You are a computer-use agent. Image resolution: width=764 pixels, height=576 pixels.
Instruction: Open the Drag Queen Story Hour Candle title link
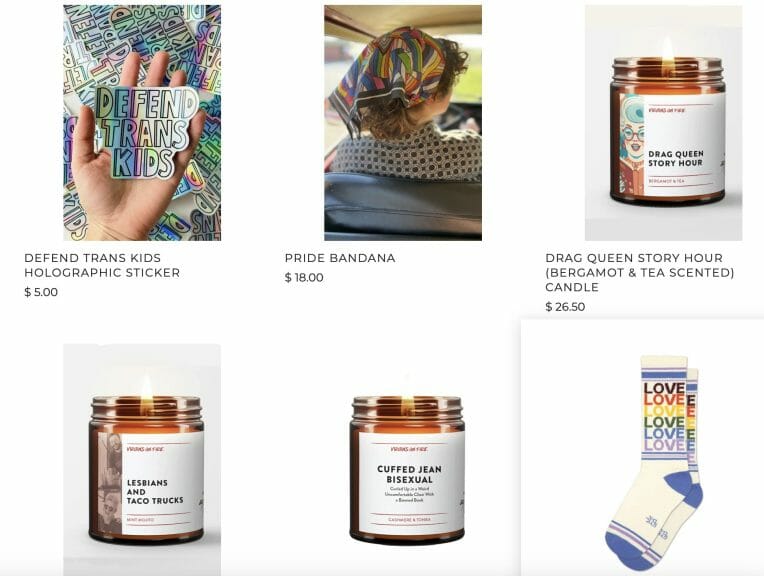pos(640,272)
